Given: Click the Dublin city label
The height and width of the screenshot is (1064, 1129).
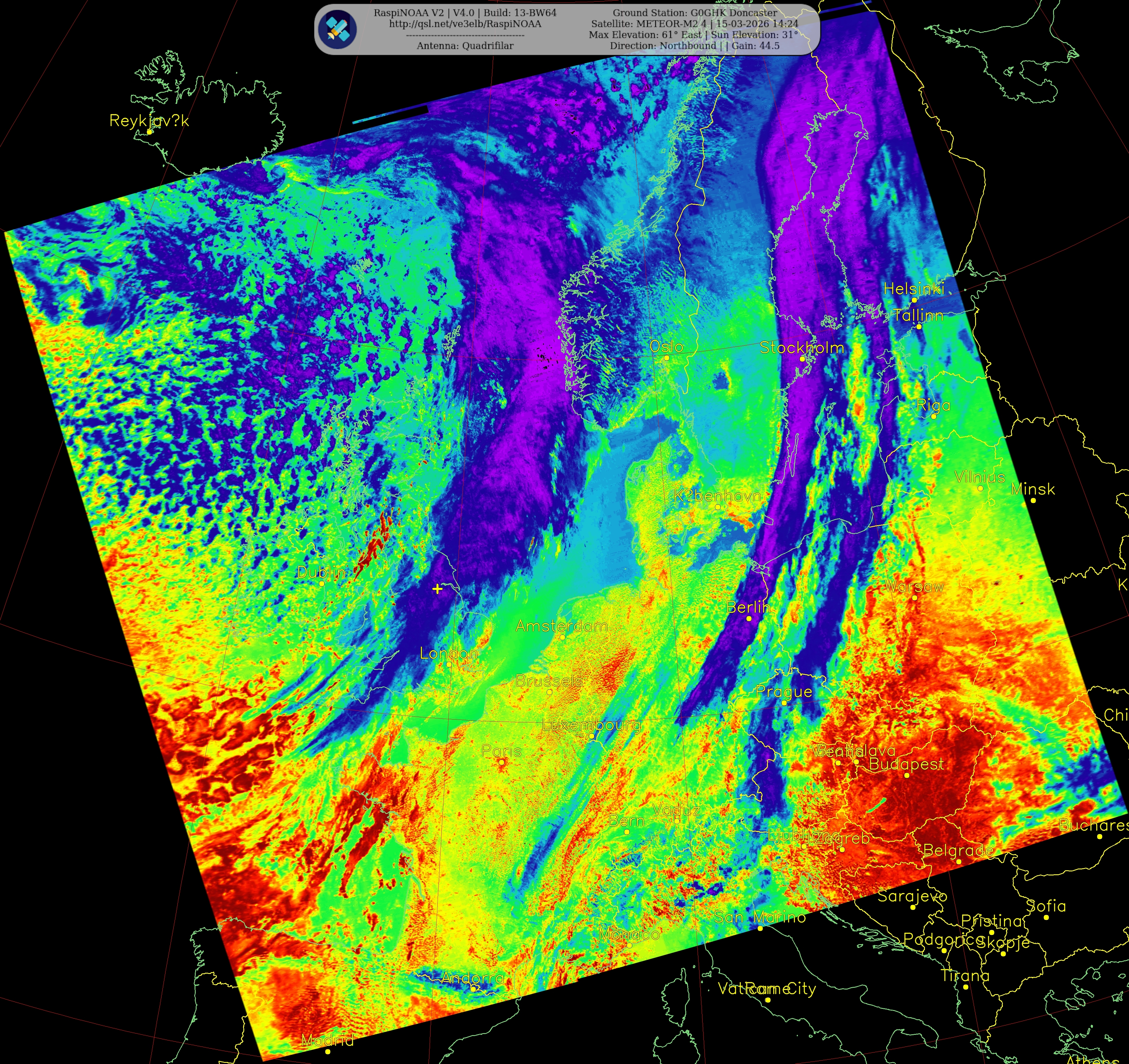Looking at the screenshot, I should click(x=321, y=572).
